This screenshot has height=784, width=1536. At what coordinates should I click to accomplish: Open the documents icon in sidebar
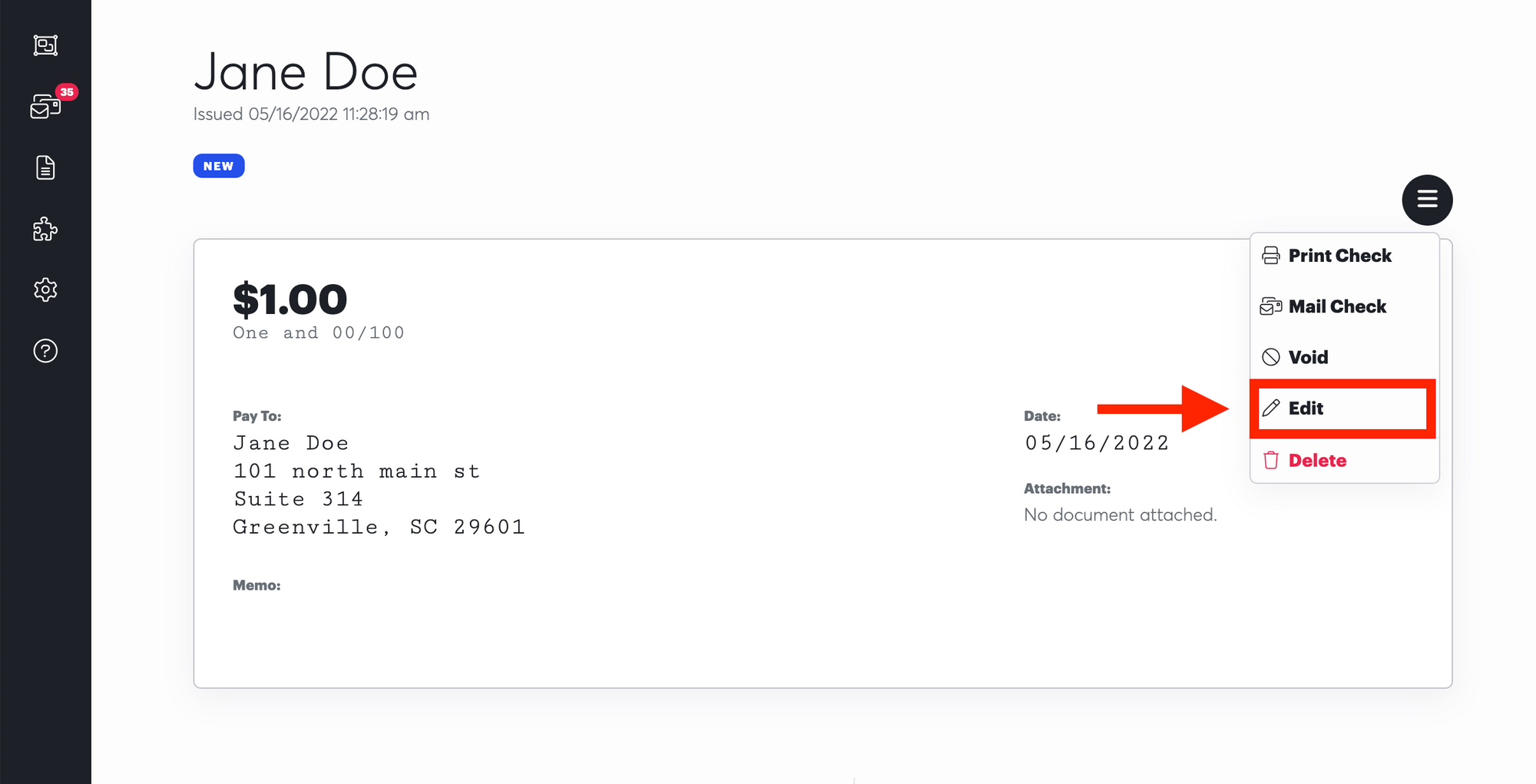point(45,167)
